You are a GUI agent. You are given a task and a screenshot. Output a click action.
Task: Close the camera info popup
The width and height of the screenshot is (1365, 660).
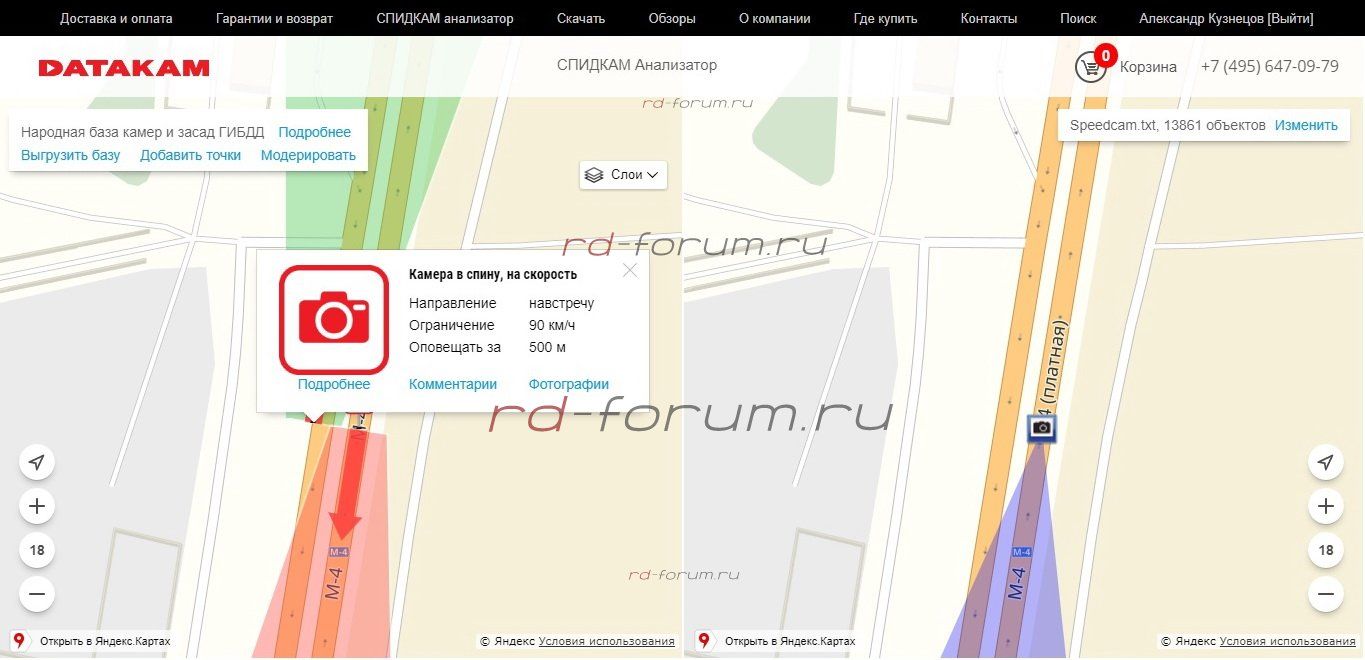click(630, 270)
